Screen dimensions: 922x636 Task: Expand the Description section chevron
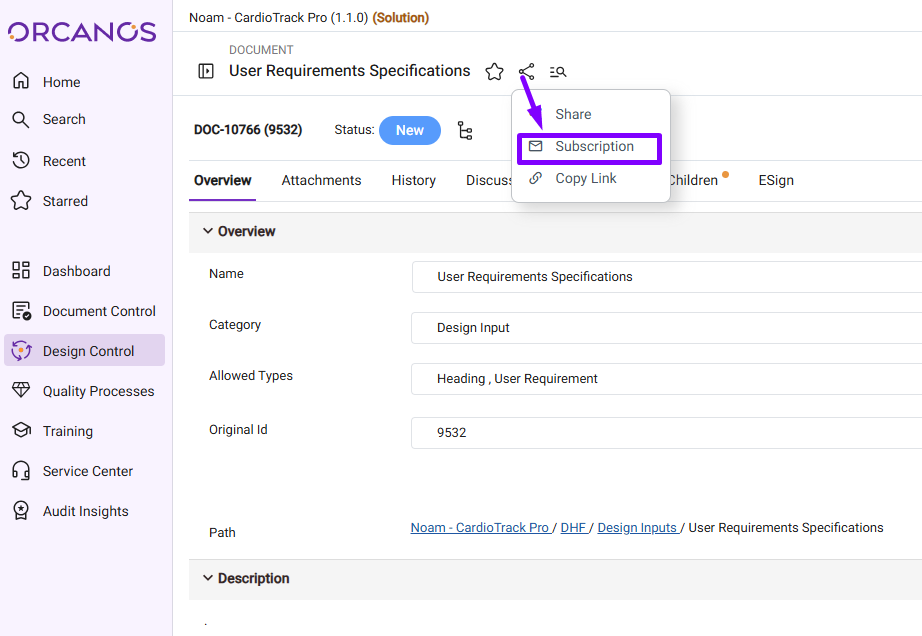click(x=208, y=578)
